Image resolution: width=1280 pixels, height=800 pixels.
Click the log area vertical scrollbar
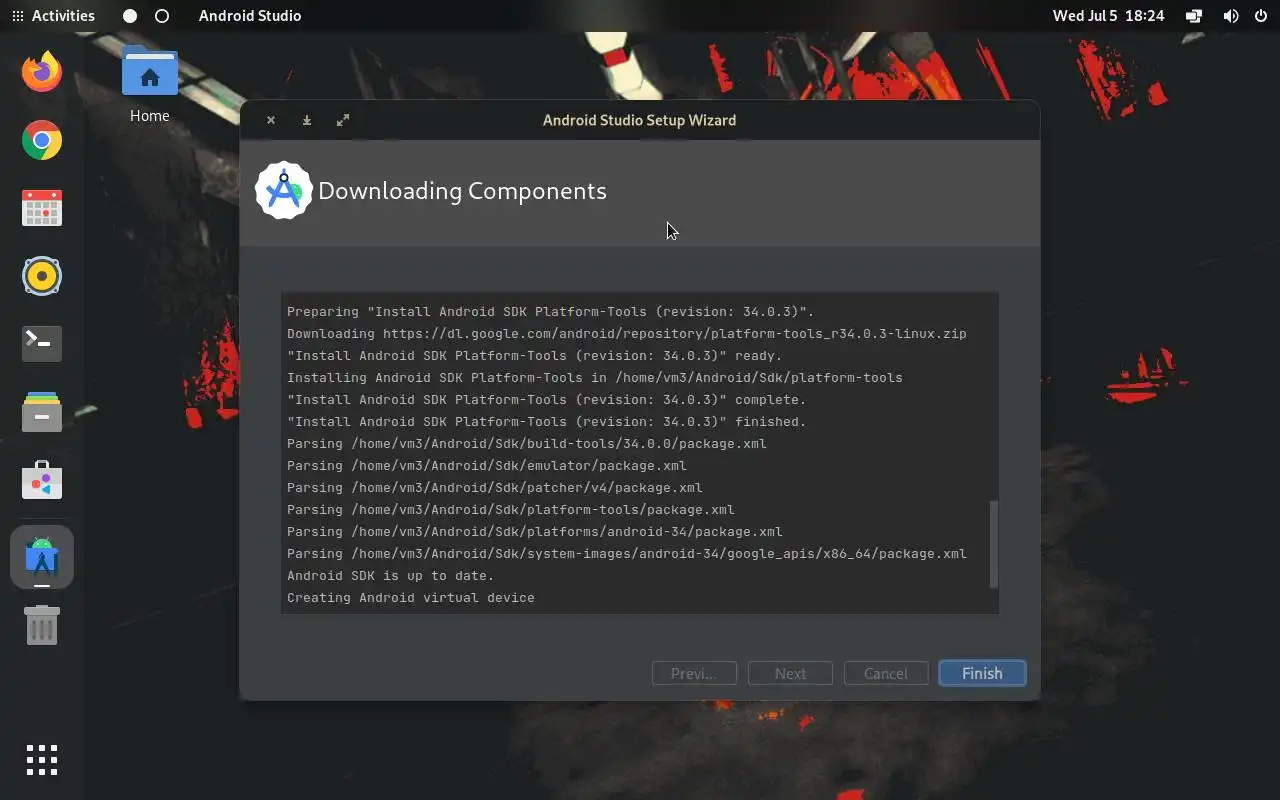point(993,545)
